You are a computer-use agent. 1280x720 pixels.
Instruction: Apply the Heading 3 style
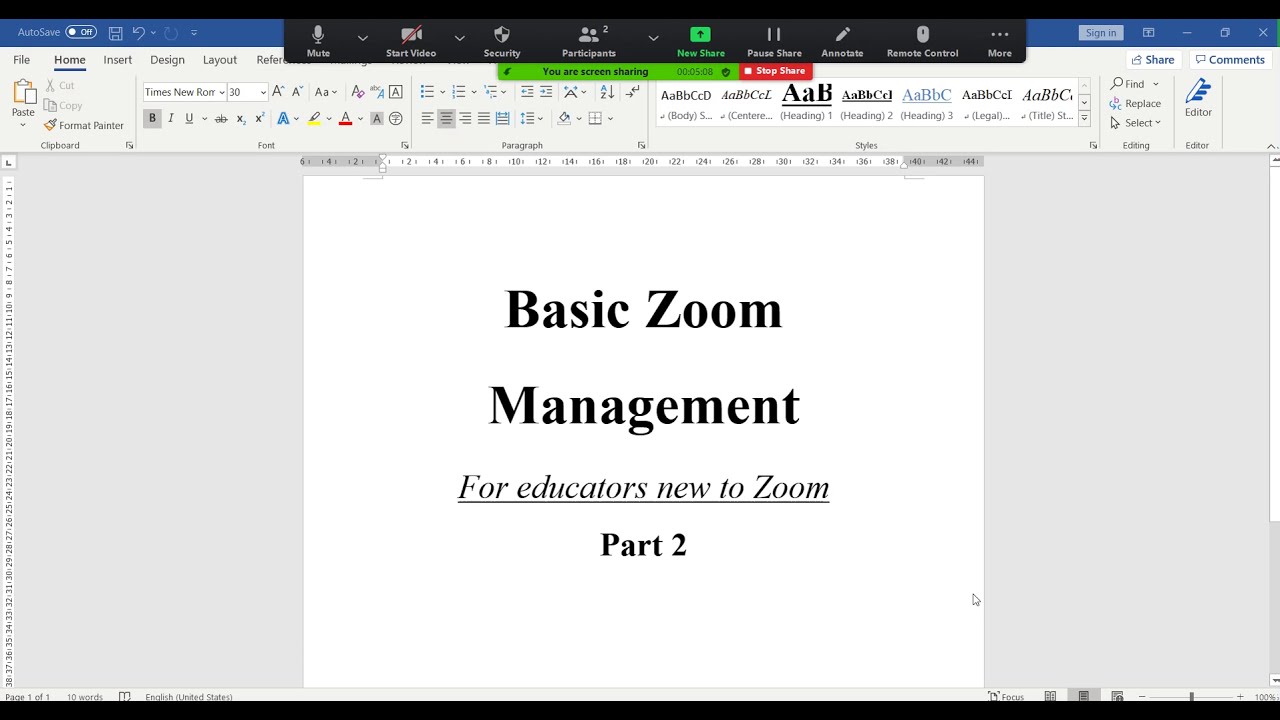(x=927, y=103)
